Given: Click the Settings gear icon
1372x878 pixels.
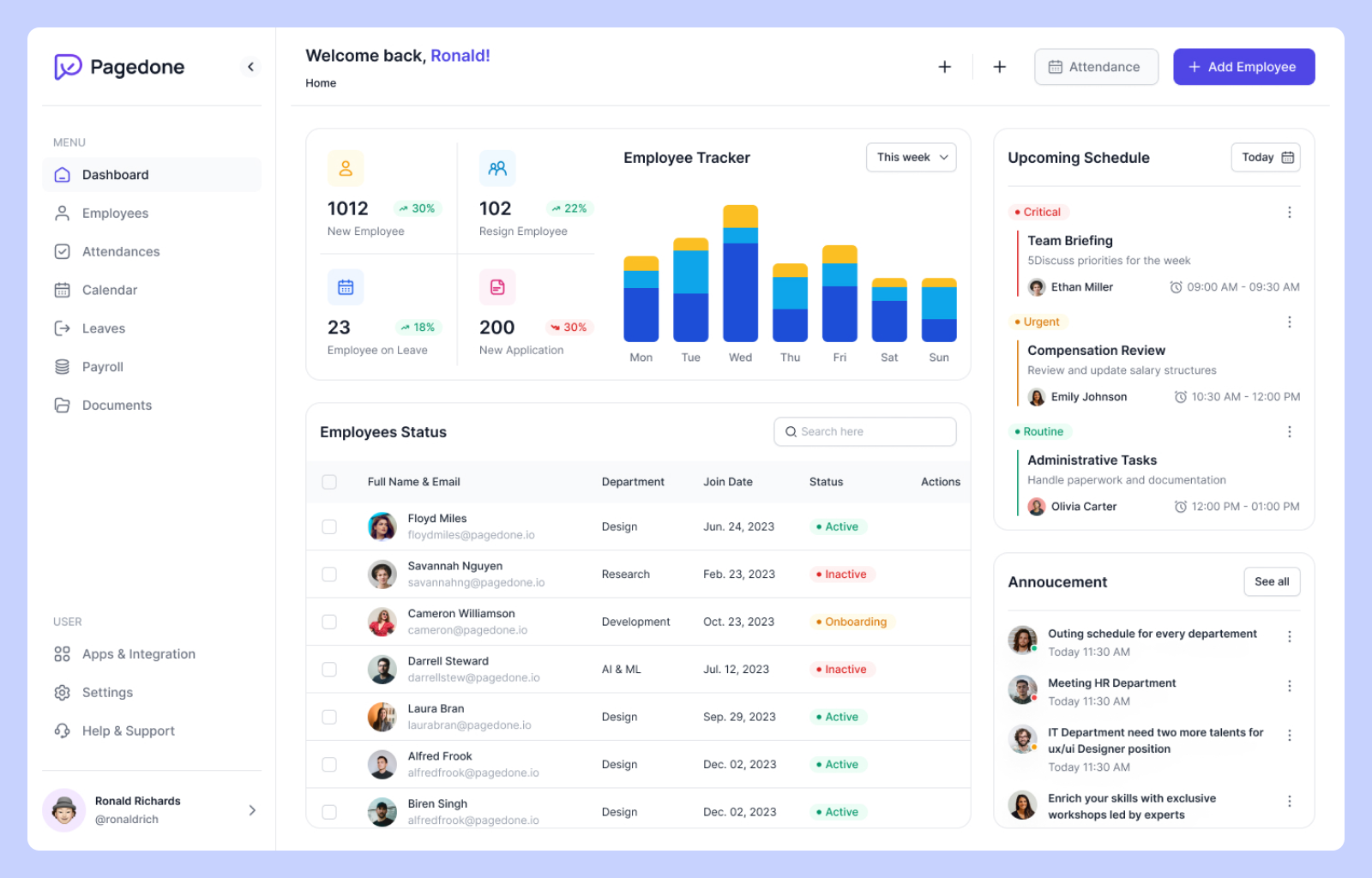Looking at the screenshot, I should (x=62, y=693).
